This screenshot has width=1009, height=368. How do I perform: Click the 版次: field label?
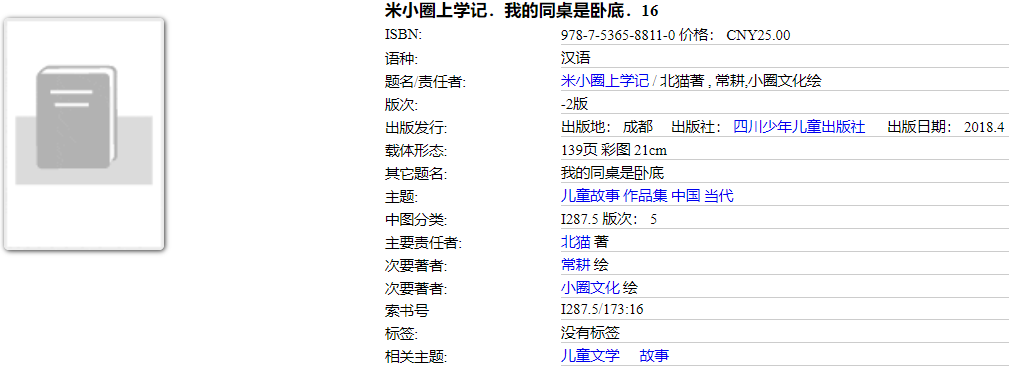coord(401,104)
